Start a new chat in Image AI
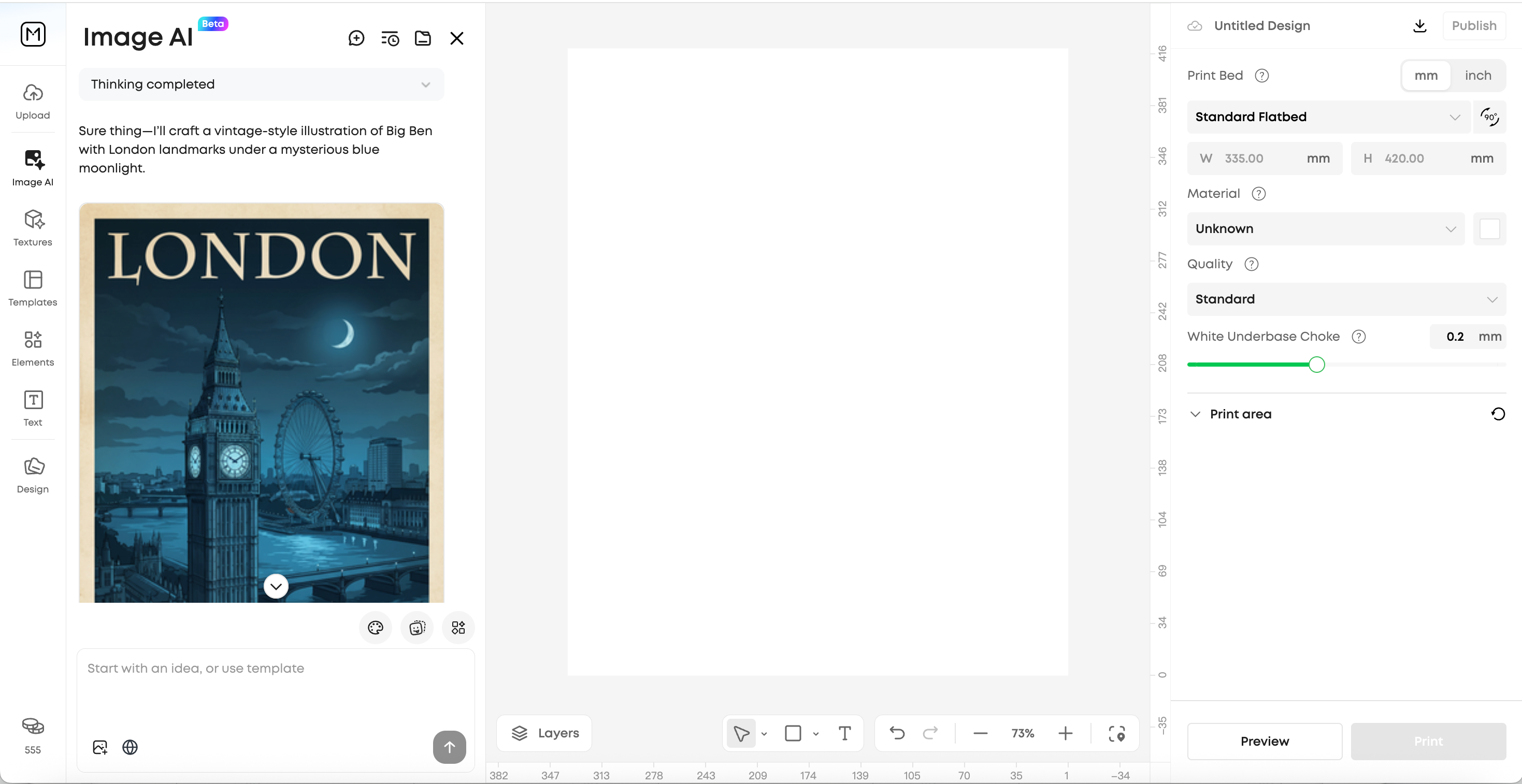The height and width of the screenshot is (784, 1522). click(356, 38)
